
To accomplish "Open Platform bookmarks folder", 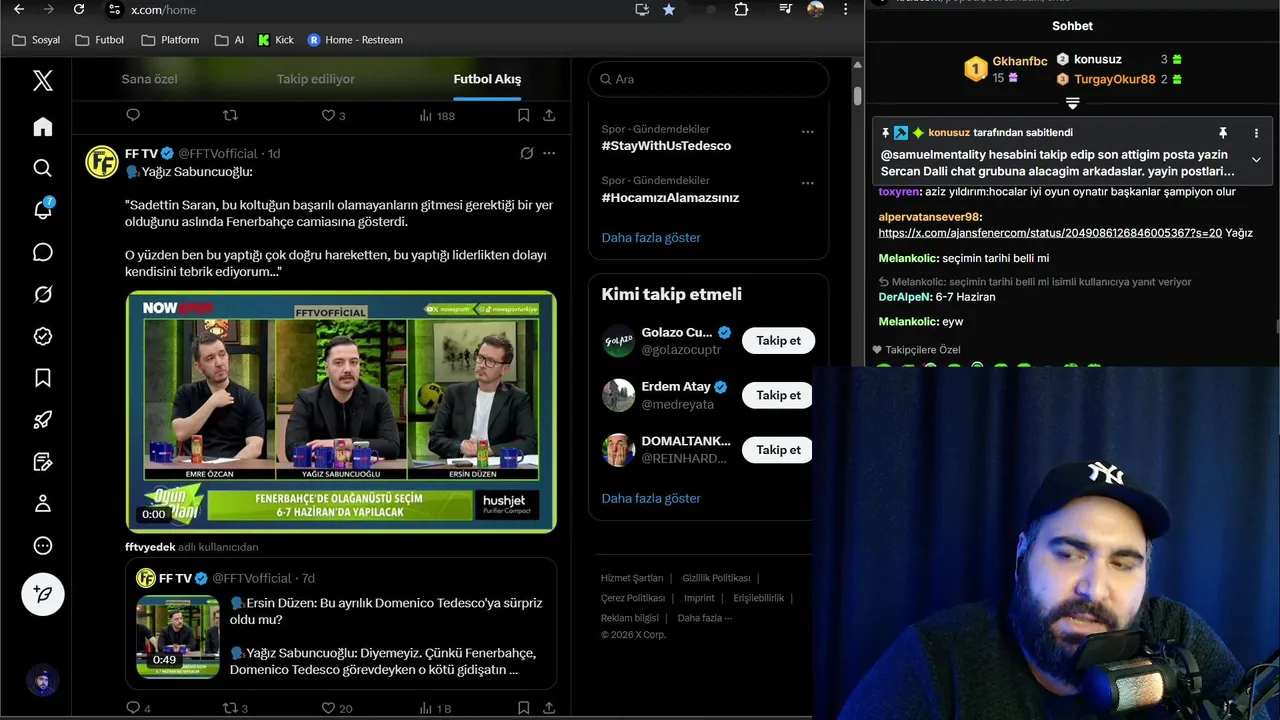I will click(170, 40).
